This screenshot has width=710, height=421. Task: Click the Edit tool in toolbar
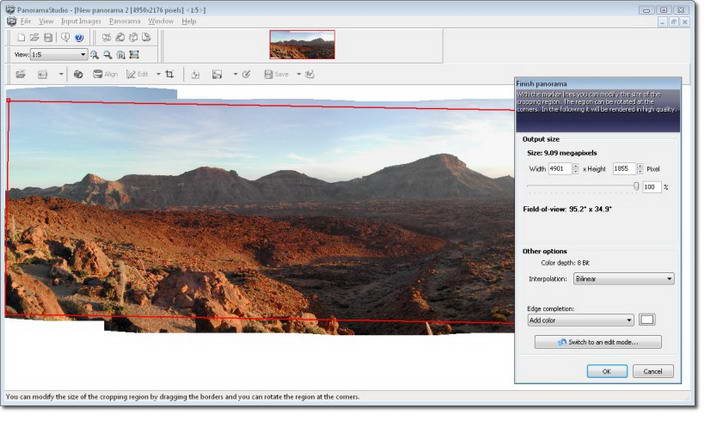[138, 74]
